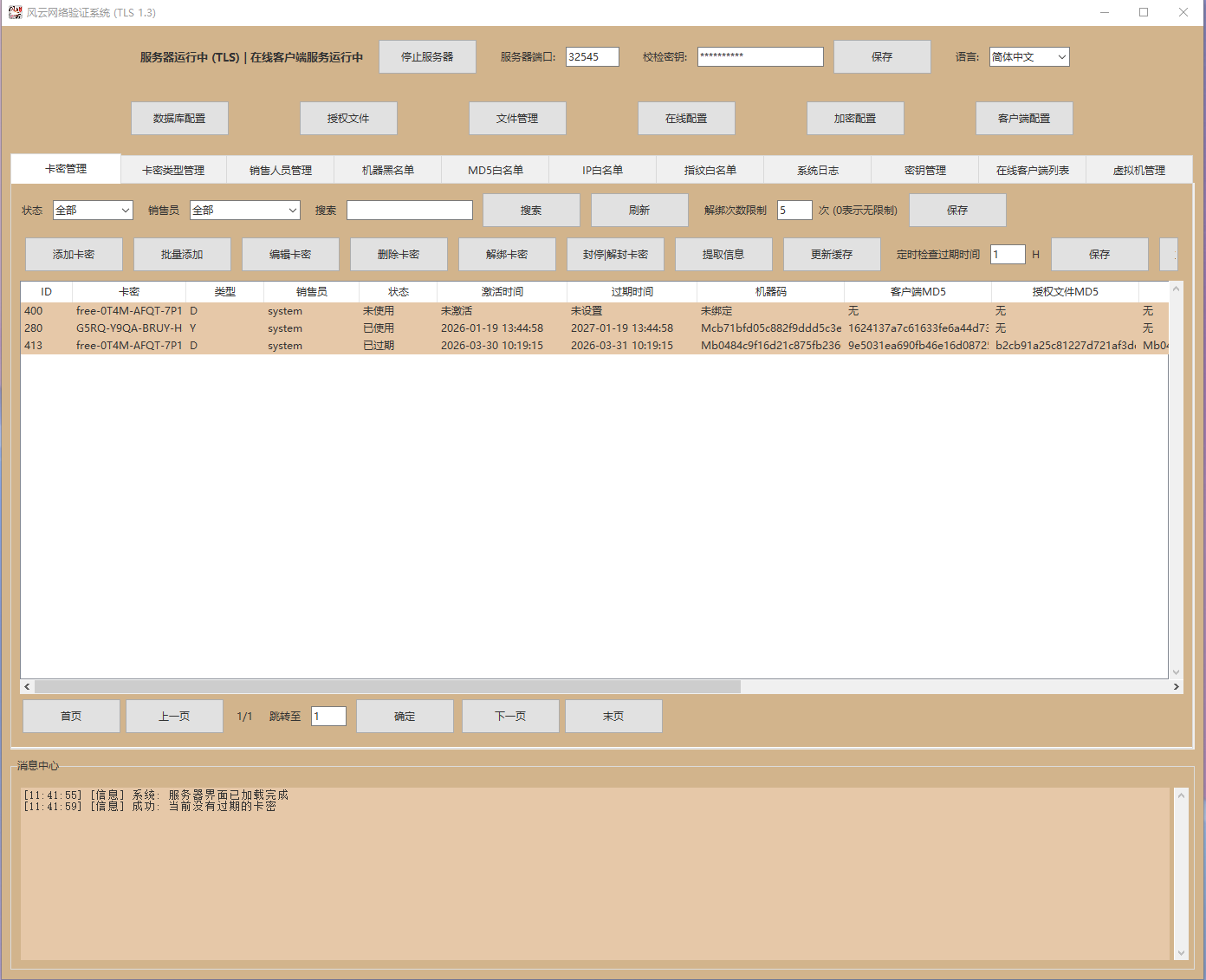Click the 删除卡密 button
This screenshot has width=1206, height=980.
click(x=399, y=255)
